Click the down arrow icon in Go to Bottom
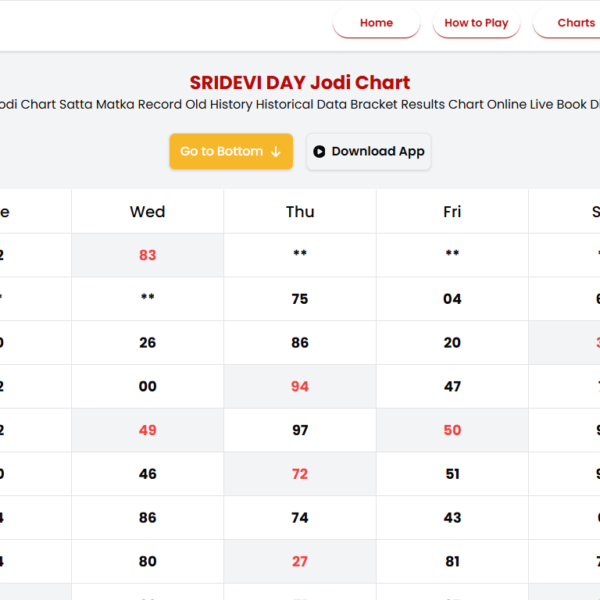The width and height of the screenshot is (600, 600). pos(276,152)
